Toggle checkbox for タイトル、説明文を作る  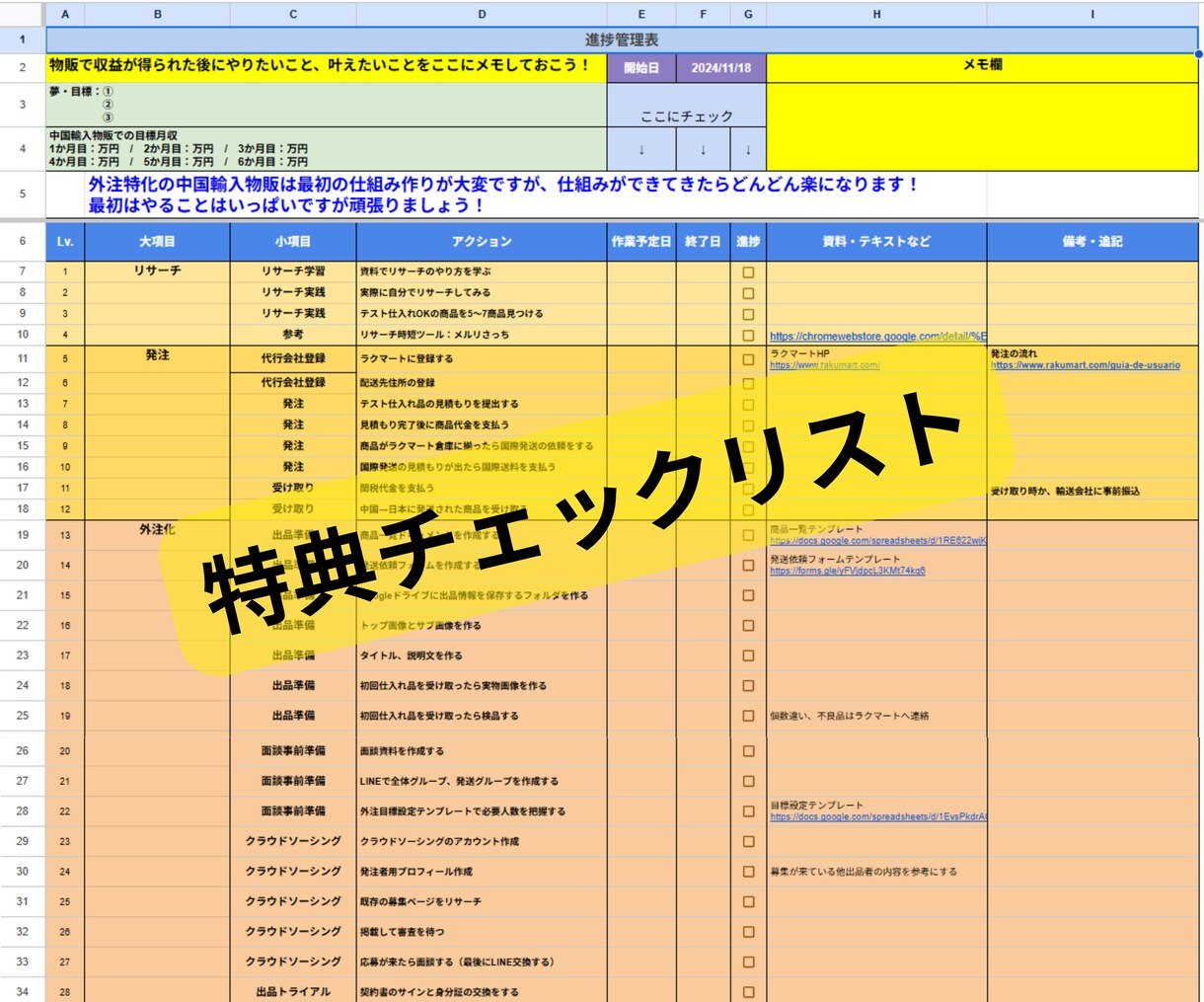pos(748,655)
